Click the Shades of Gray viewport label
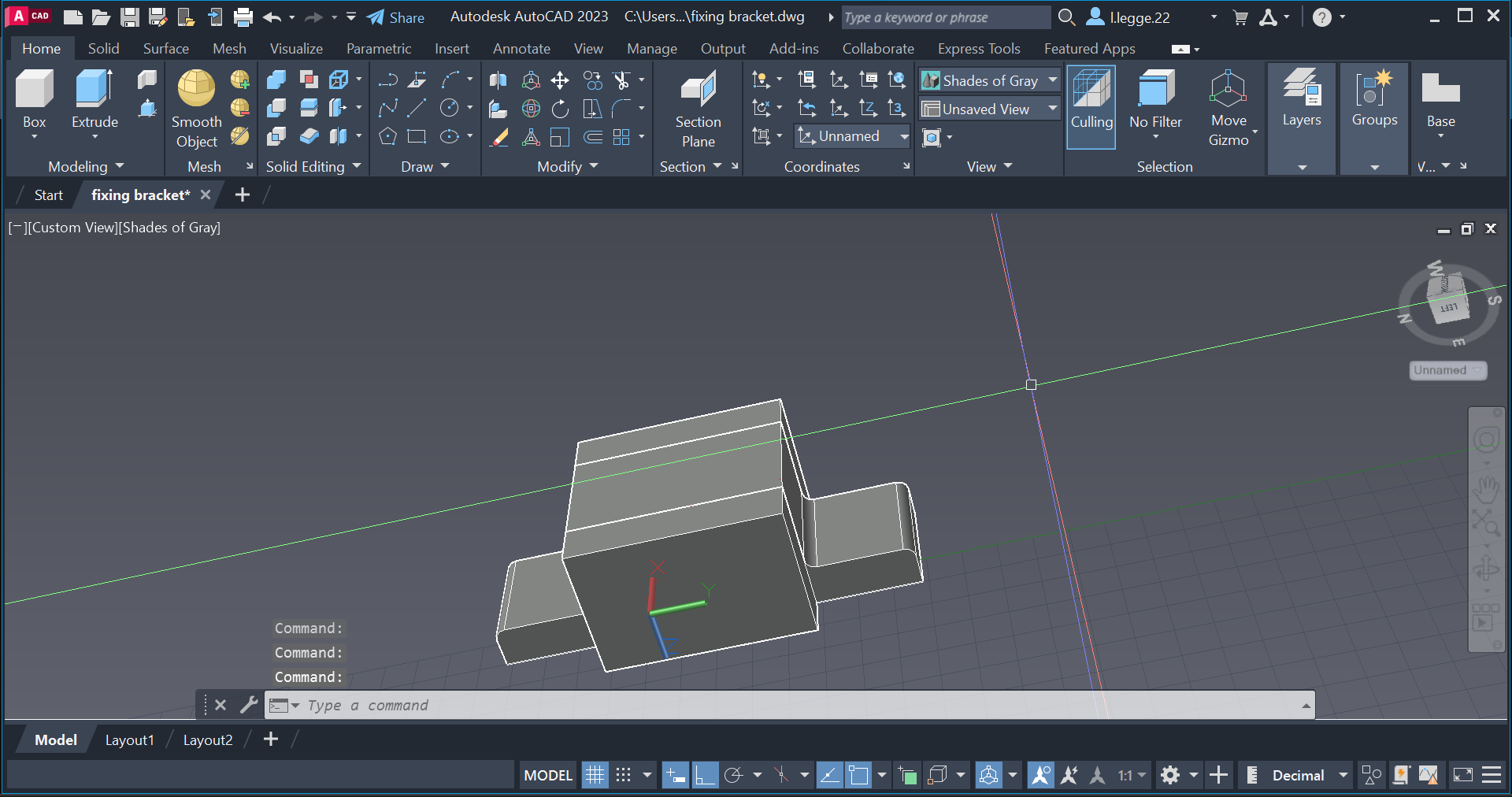Viewport: 1512px width, 797px height. [x=169, y=228]
